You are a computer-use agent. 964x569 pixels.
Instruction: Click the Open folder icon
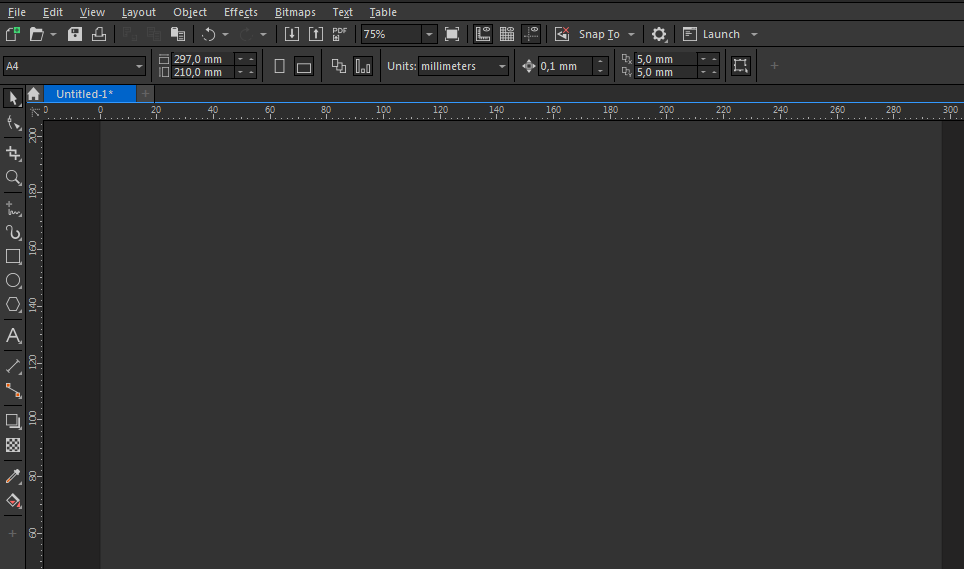tap(36, 34)
